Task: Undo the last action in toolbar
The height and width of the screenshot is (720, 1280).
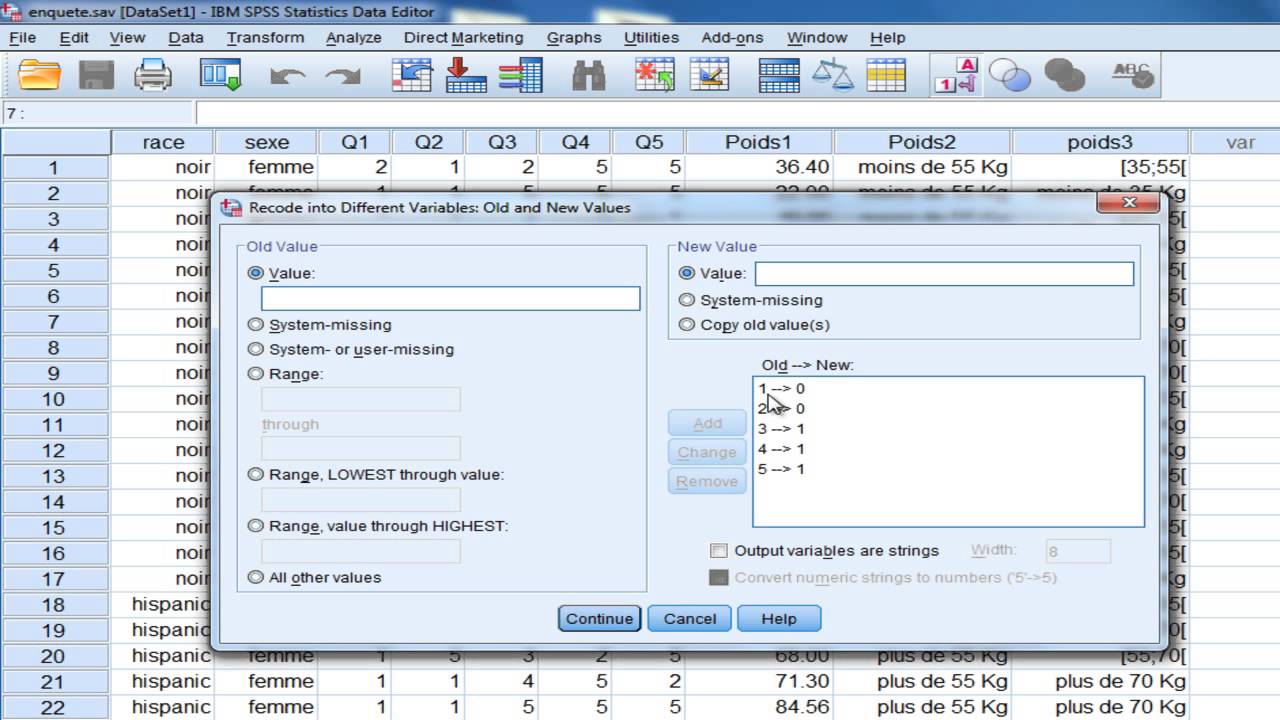Action: point(288,76)
